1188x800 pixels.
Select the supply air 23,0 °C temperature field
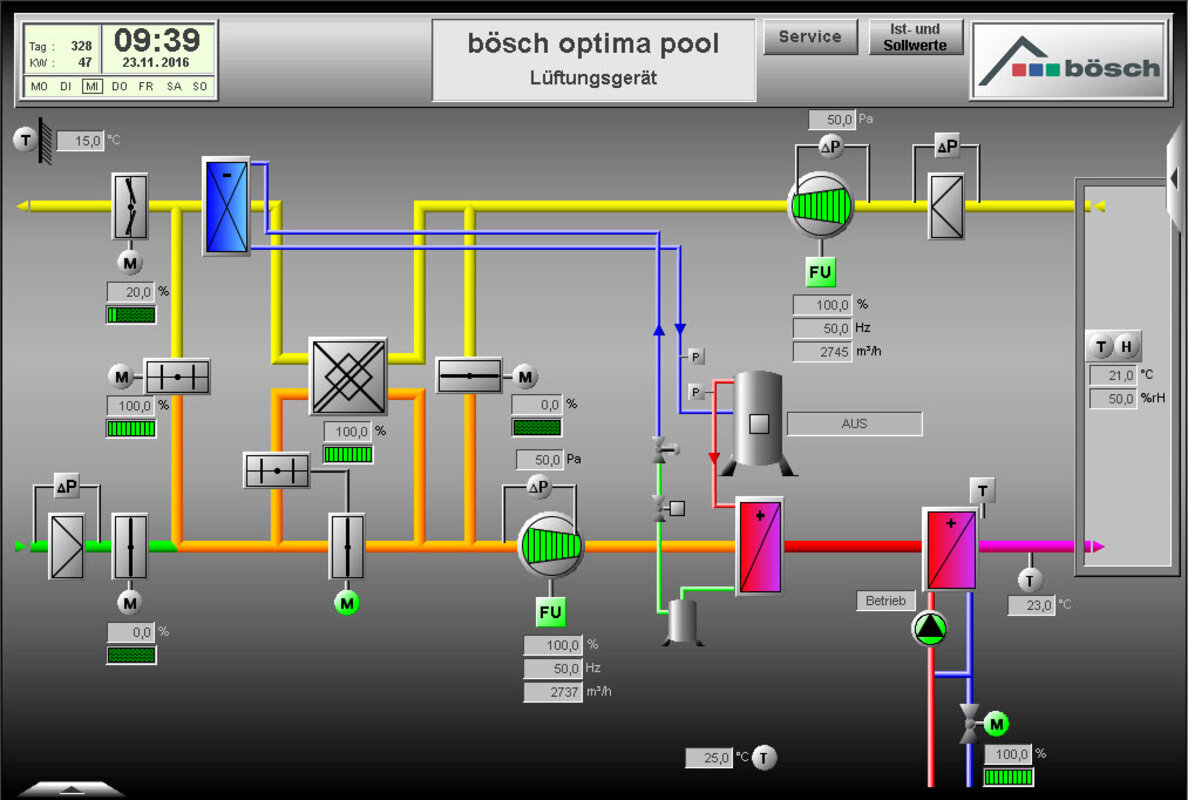(1030, 605)
